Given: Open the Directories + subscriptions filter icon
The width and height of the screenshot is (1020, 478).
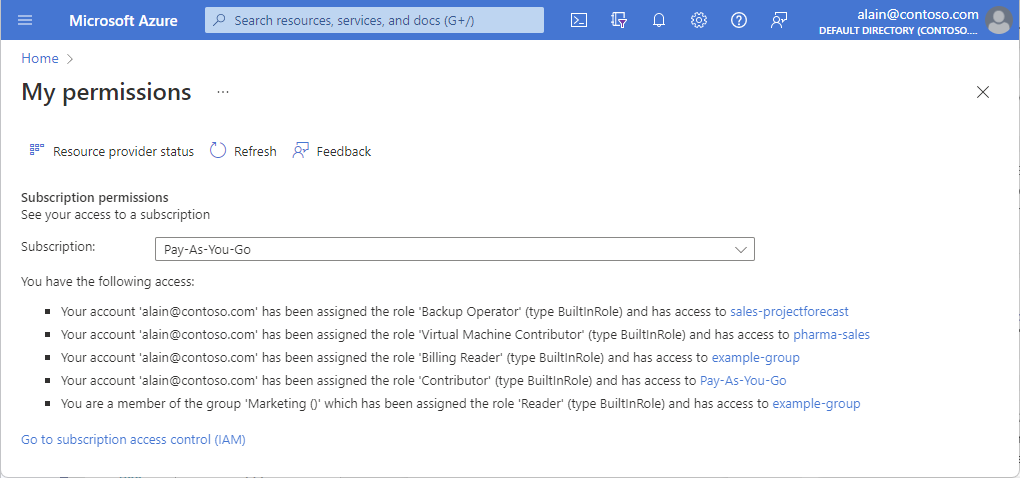Looking at the screenshot, I should [619, 20].
